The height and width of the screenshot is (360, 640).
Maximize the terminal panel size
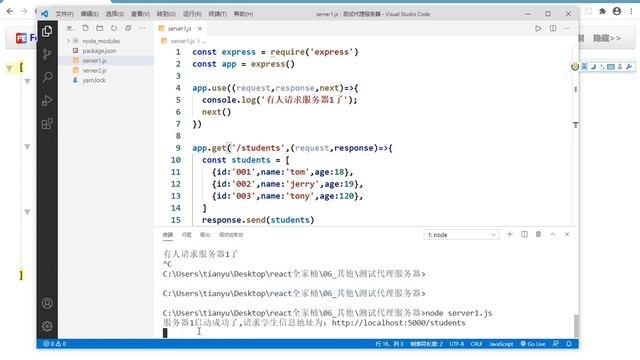[553, 234]
